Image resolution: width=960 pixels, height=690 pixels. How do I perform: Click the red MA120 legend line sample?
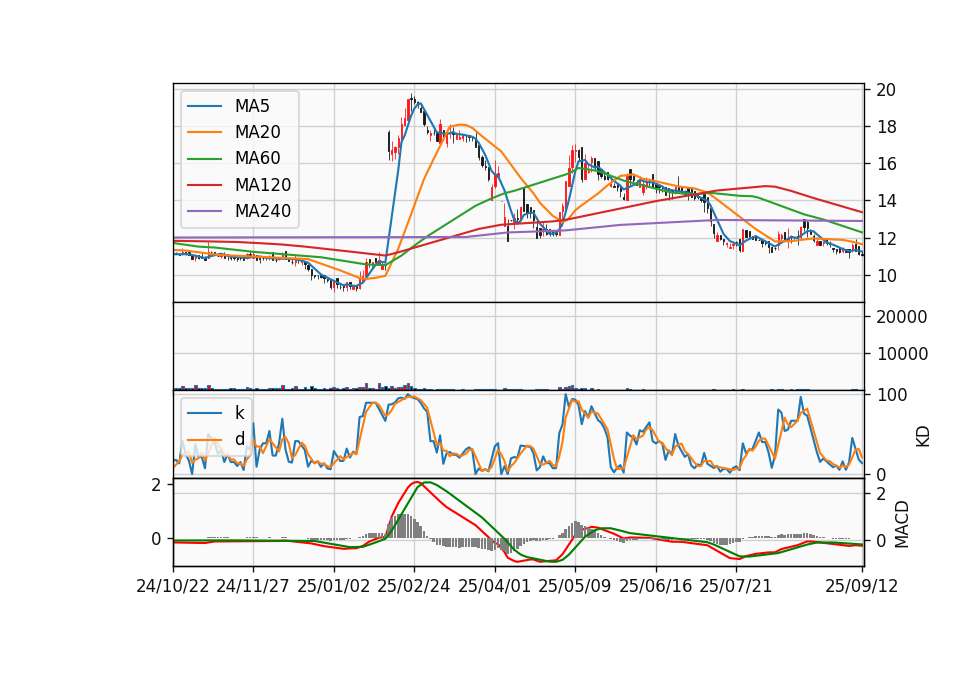pos(204,185)
